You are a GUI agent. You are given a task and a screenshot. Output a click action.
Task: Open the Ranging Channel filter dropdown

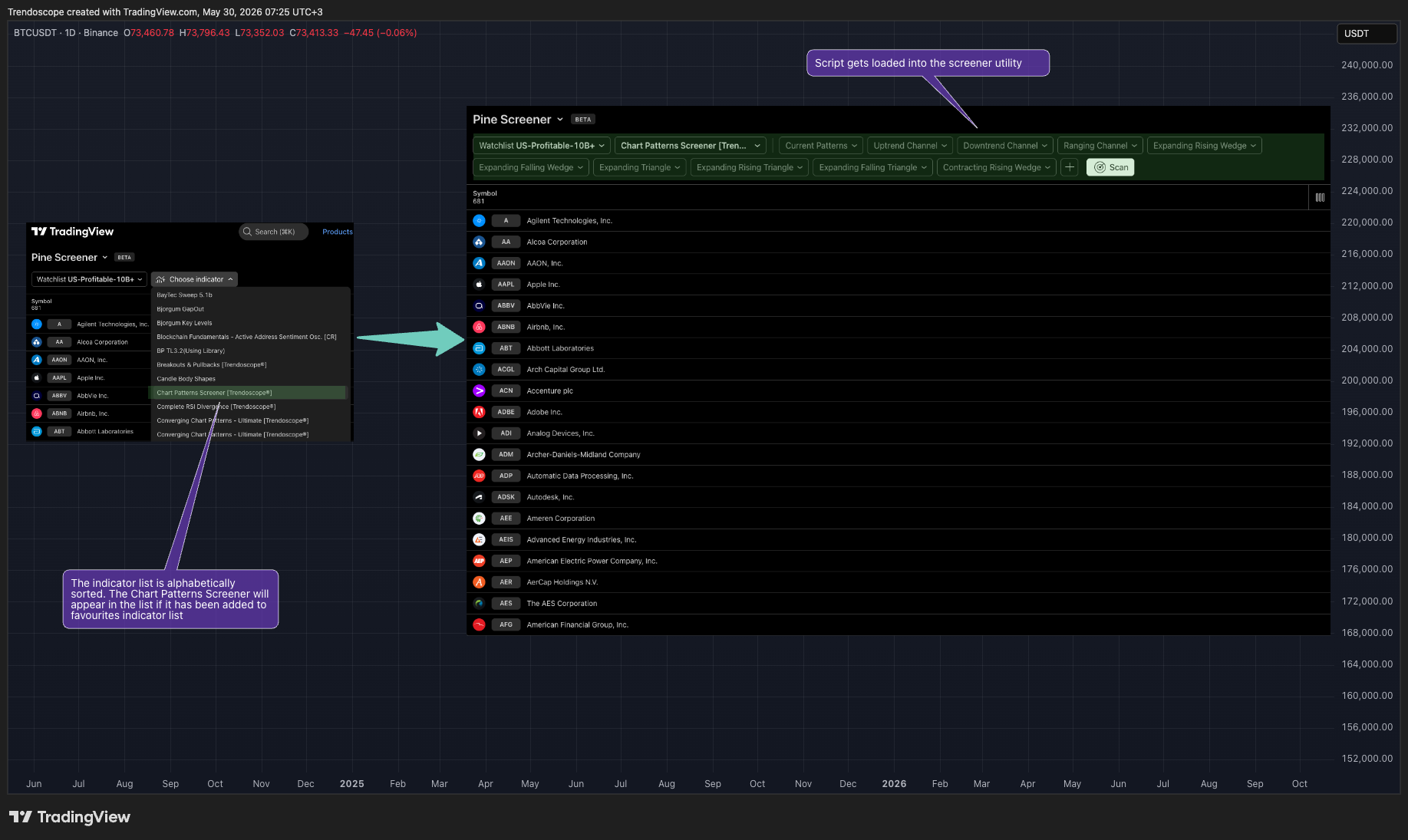pos(1100,146)
